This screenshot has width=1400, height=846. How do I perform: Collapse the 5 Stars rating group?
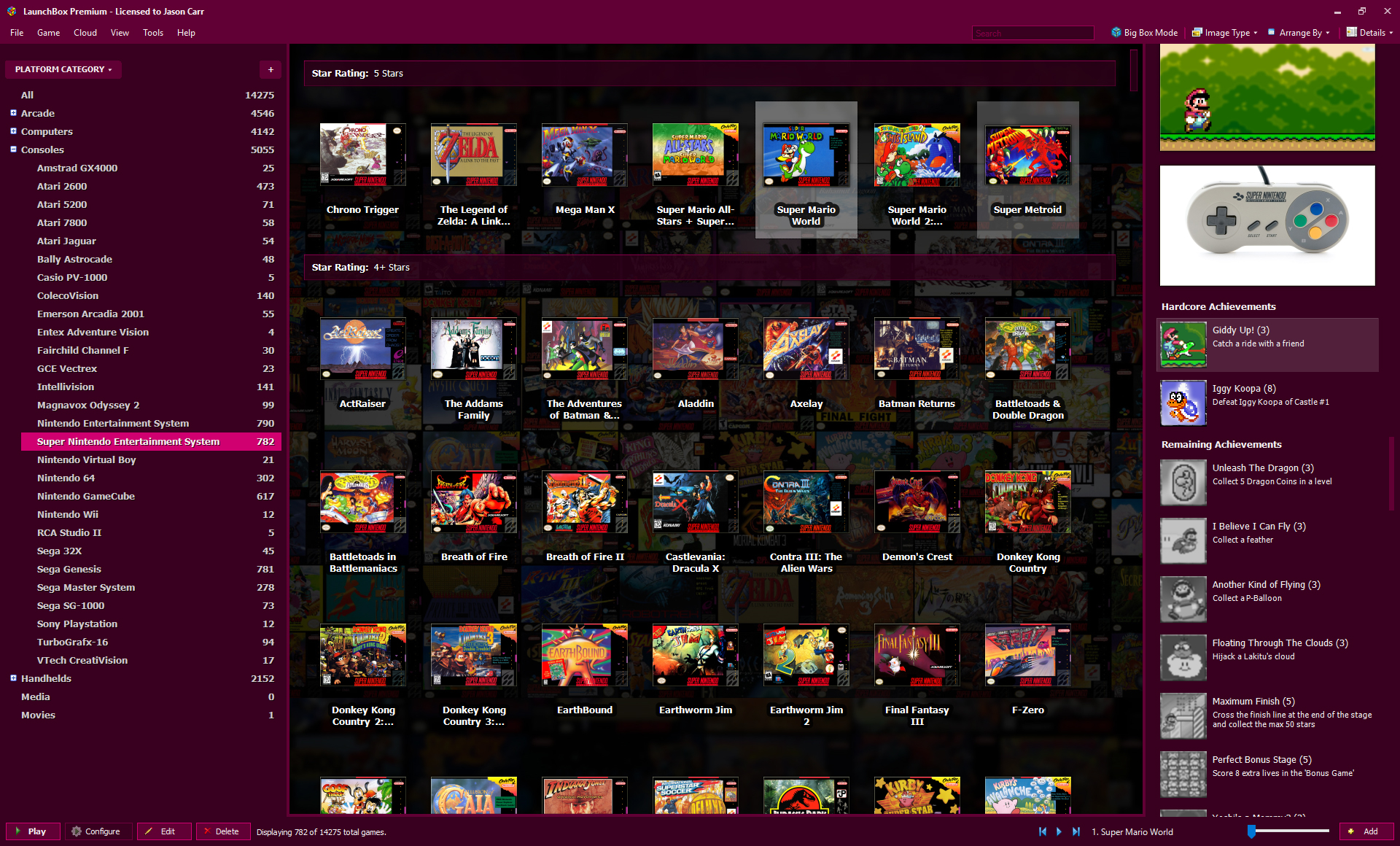pyautogui.click(x=709, y=73)
